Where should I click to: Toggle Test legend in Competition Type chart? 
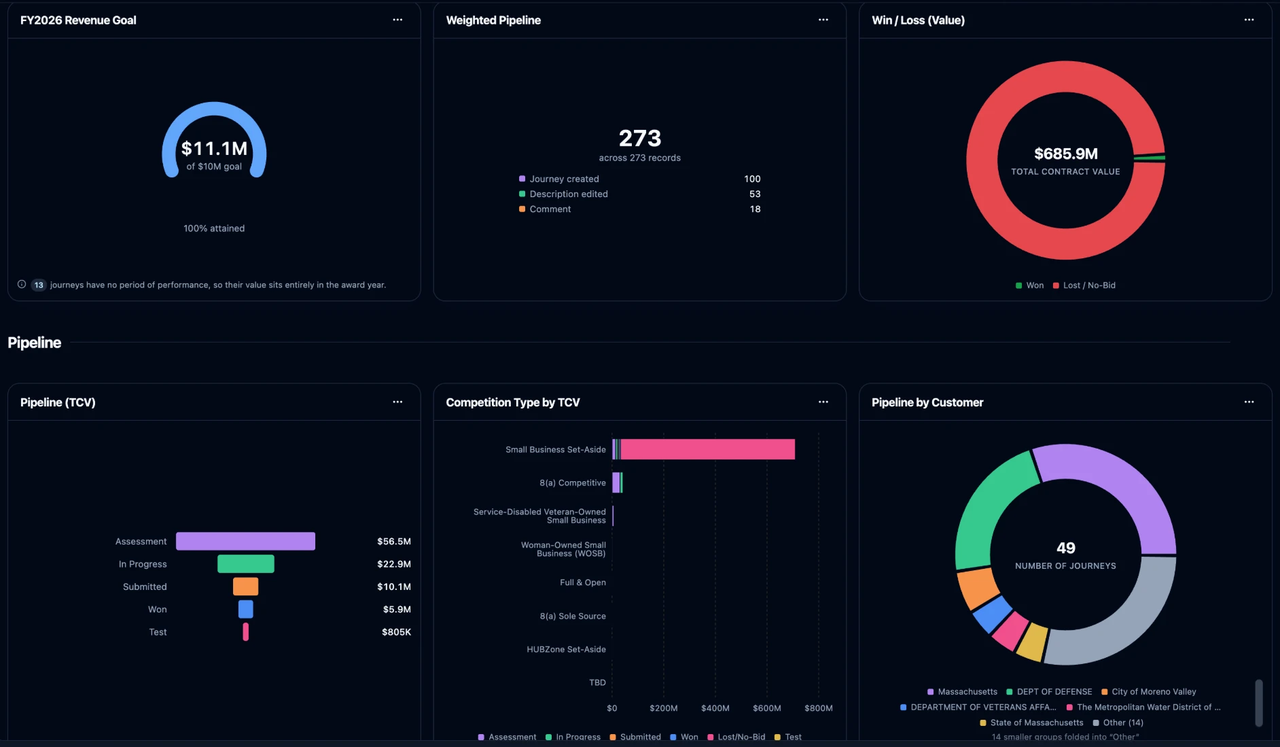click(788, 737)
